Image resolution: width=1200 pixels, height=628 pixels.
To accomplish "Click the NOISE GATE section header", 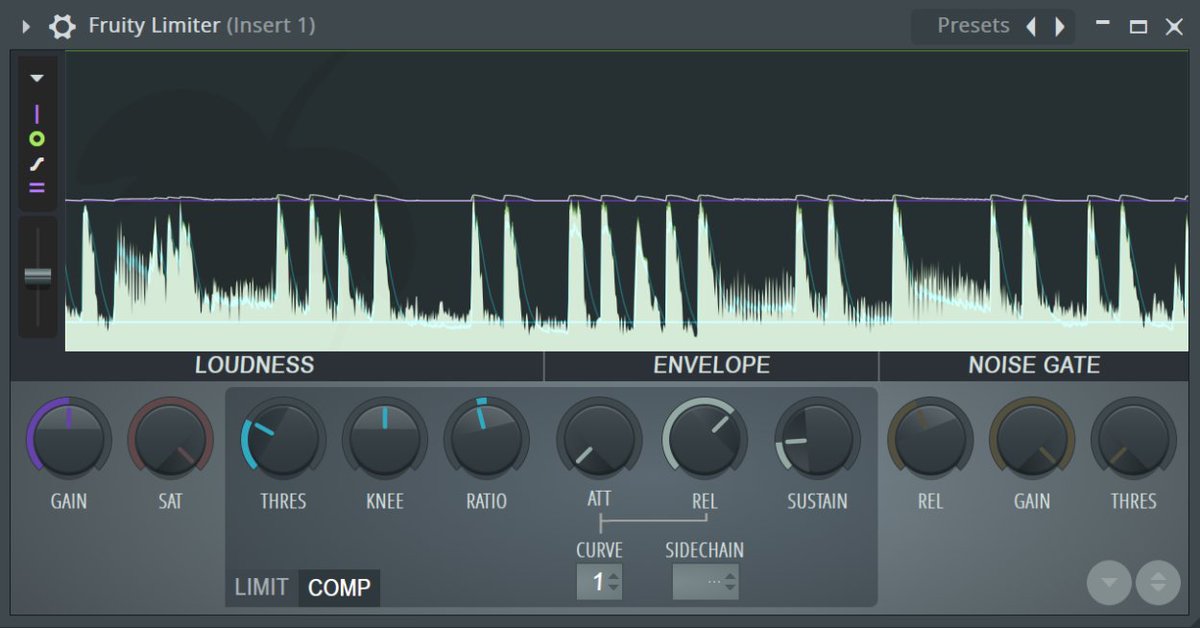I will [x=1034, y=365].
